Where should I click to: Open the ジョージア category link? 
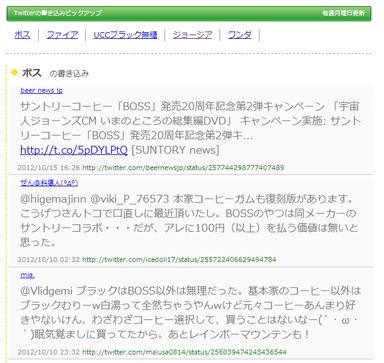pyautogui.click(x=193, y=35)
